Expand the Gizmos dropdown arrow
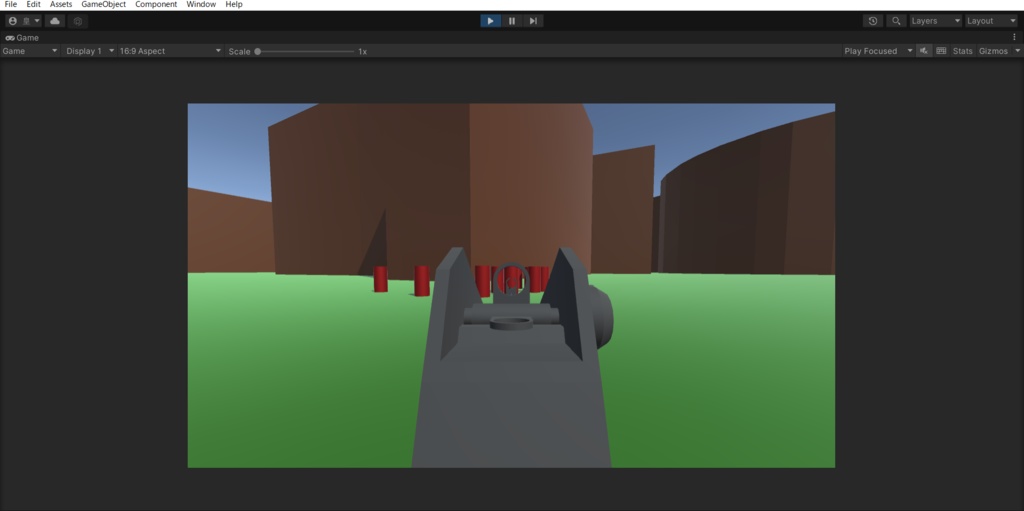This screenshot has width=1024, height=511. [x=1017, y=51]
